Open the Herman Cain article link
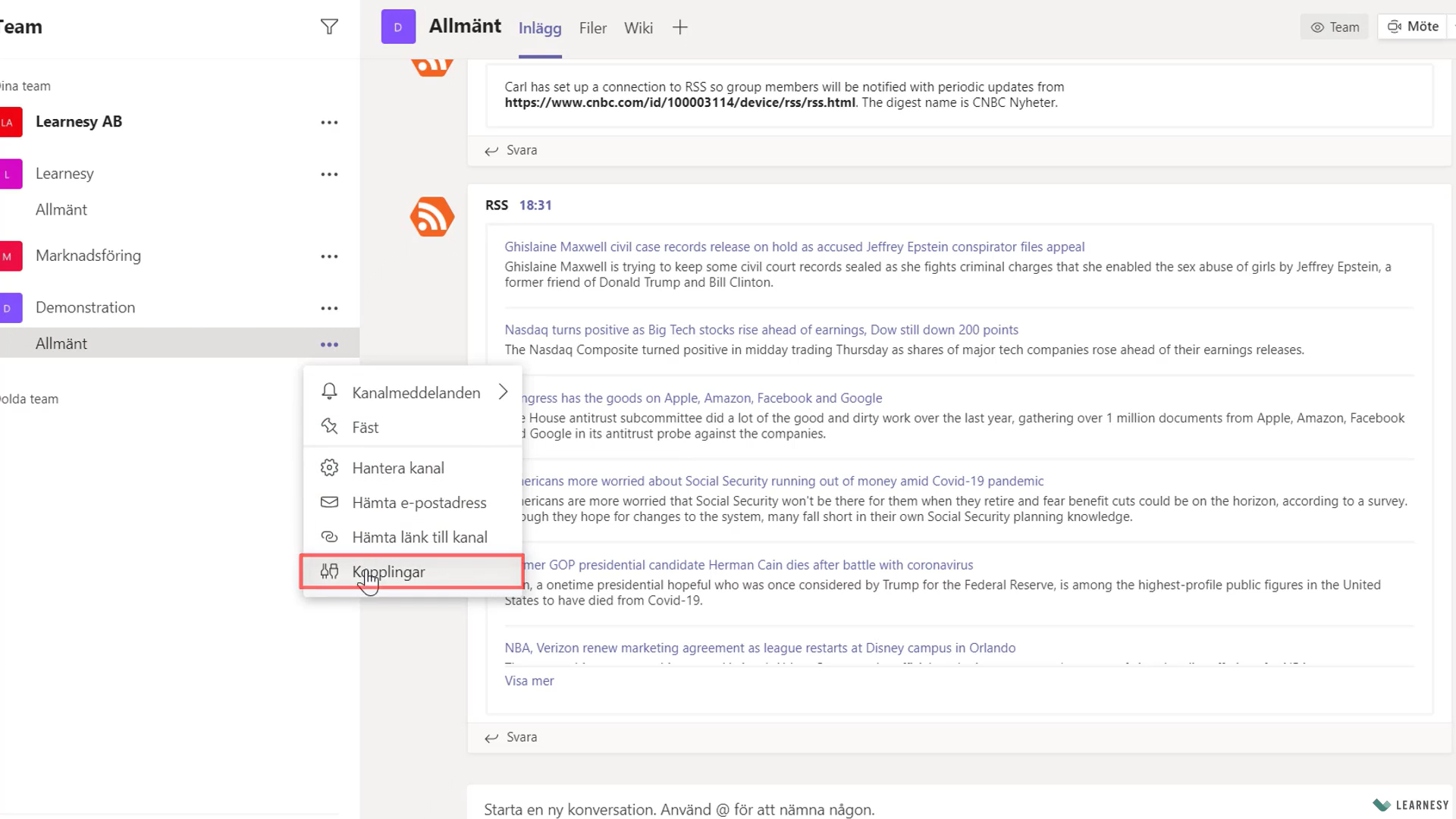The height and width of the screenshot is (819, 1456). tap(748, 565)
